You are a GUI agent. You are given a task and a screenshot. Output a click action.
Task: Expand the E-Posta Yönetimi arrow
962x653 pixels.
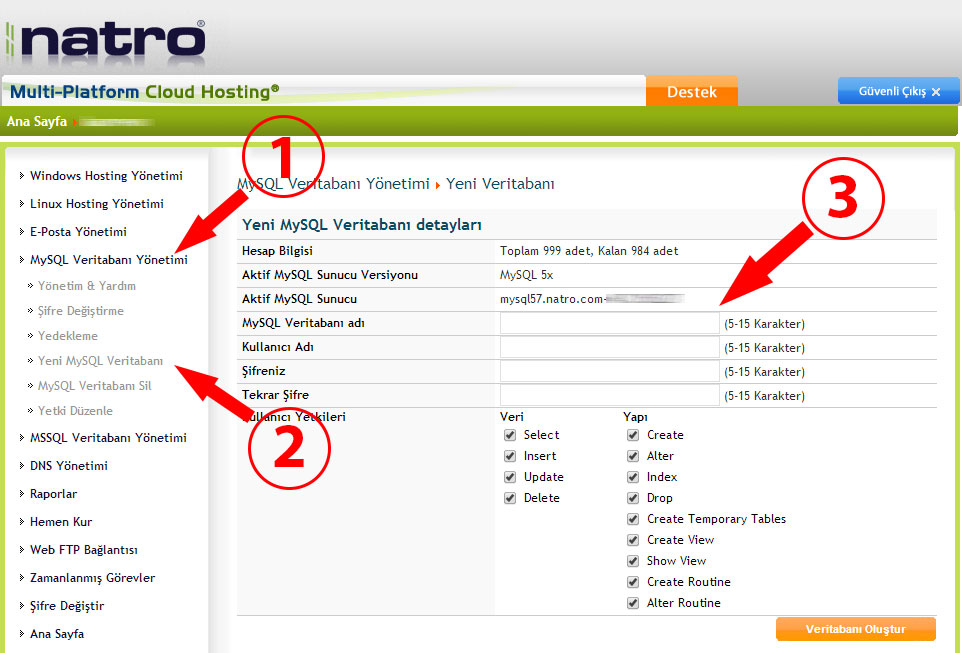point(21,232)
